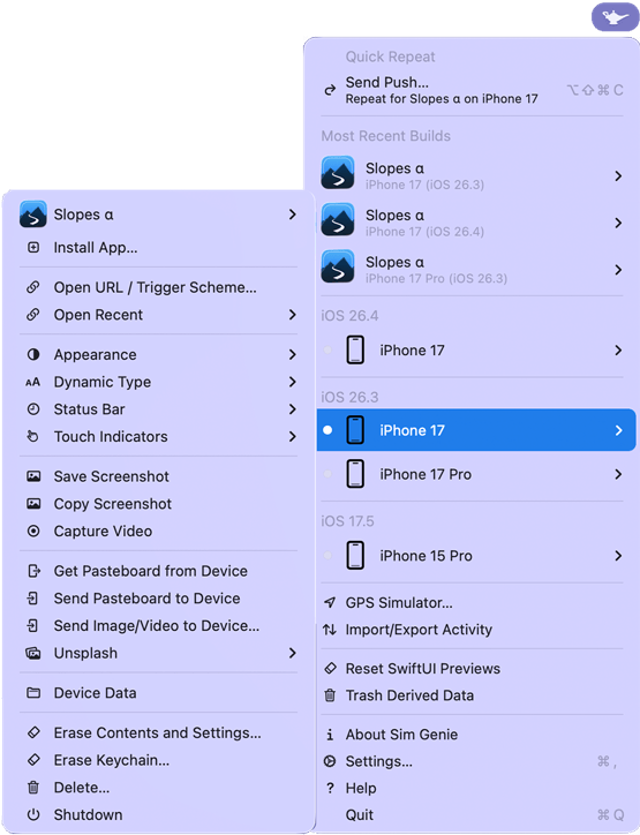Expand the Status Bar submenu chevron

click(292, 409)
